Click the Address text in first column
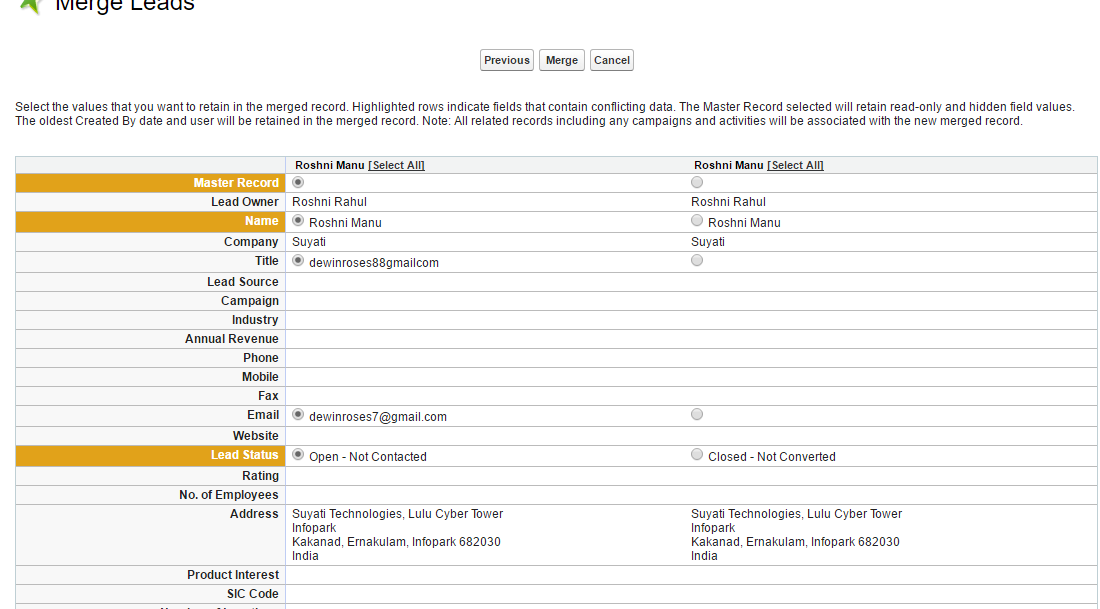The image size is (1100, 609). click(397, 535)
